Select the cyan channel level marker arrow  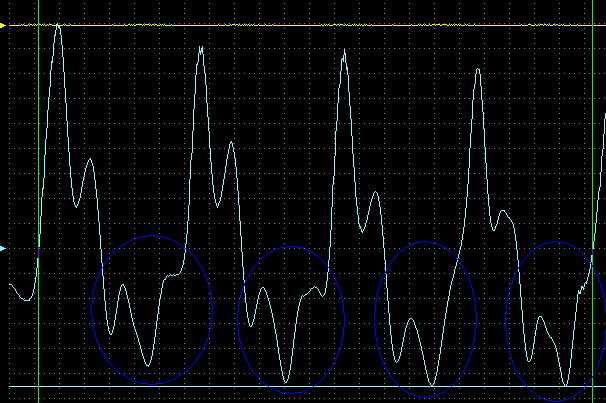pos(3,248)
